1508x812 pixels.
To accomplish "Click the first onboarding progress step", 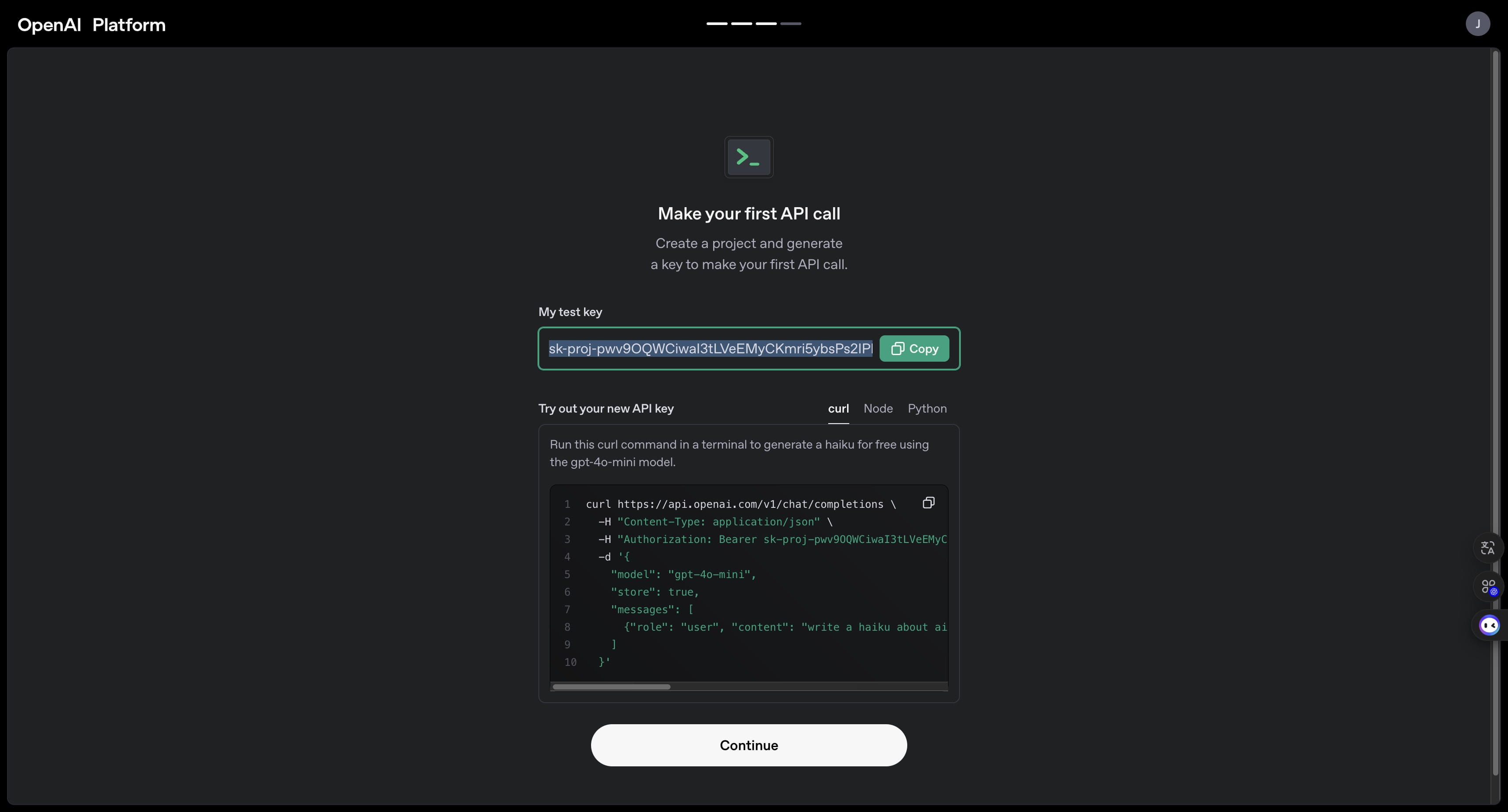I will point(717,23).
